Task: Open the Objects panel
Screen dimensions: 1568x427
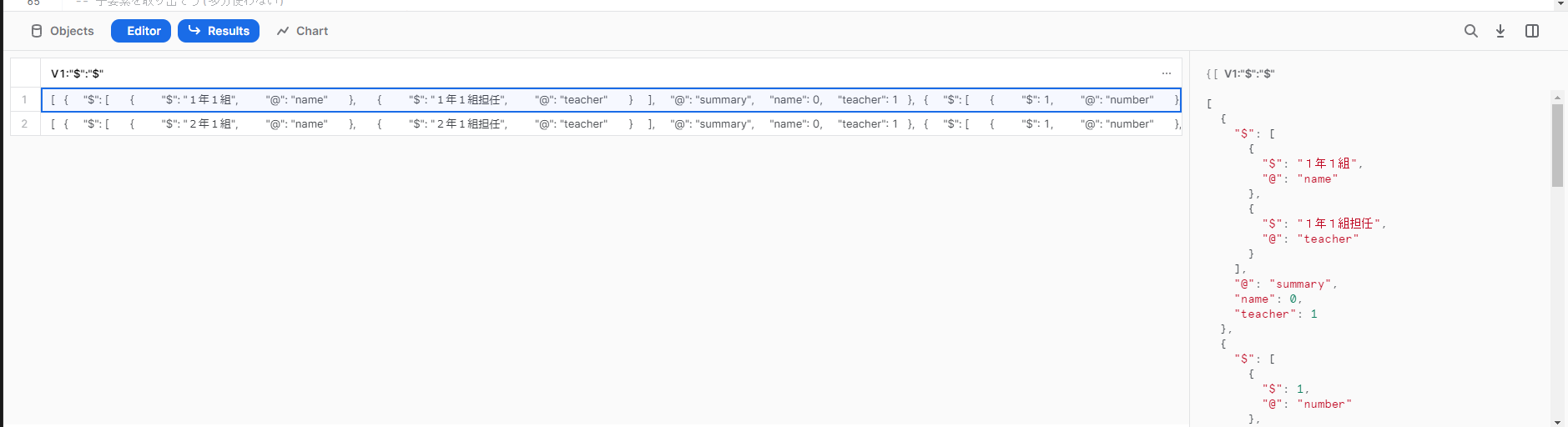Action: [63, 31]
